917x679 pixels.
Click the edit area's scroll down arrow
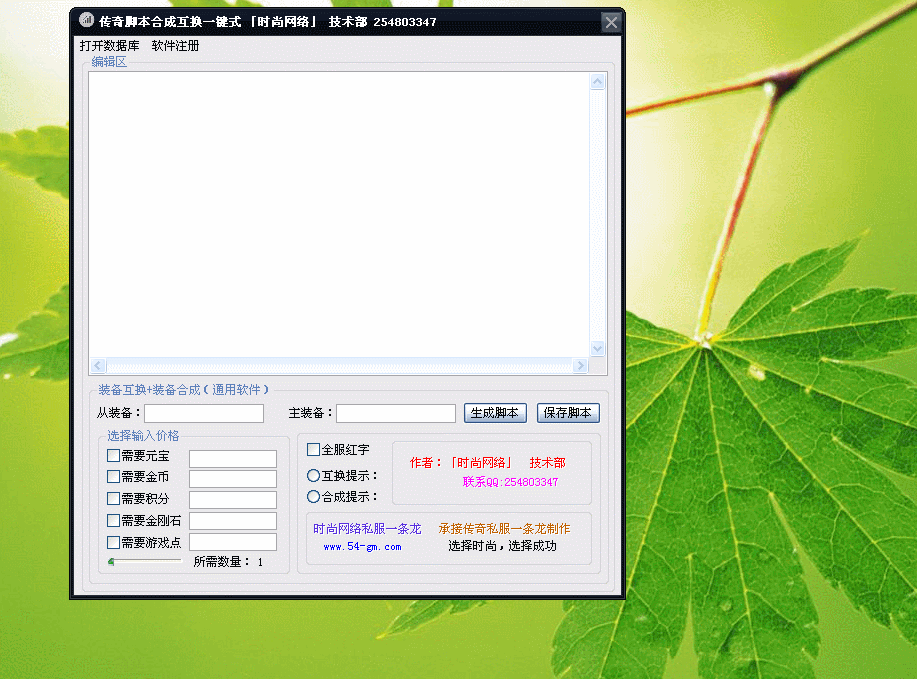click(597, 349)
